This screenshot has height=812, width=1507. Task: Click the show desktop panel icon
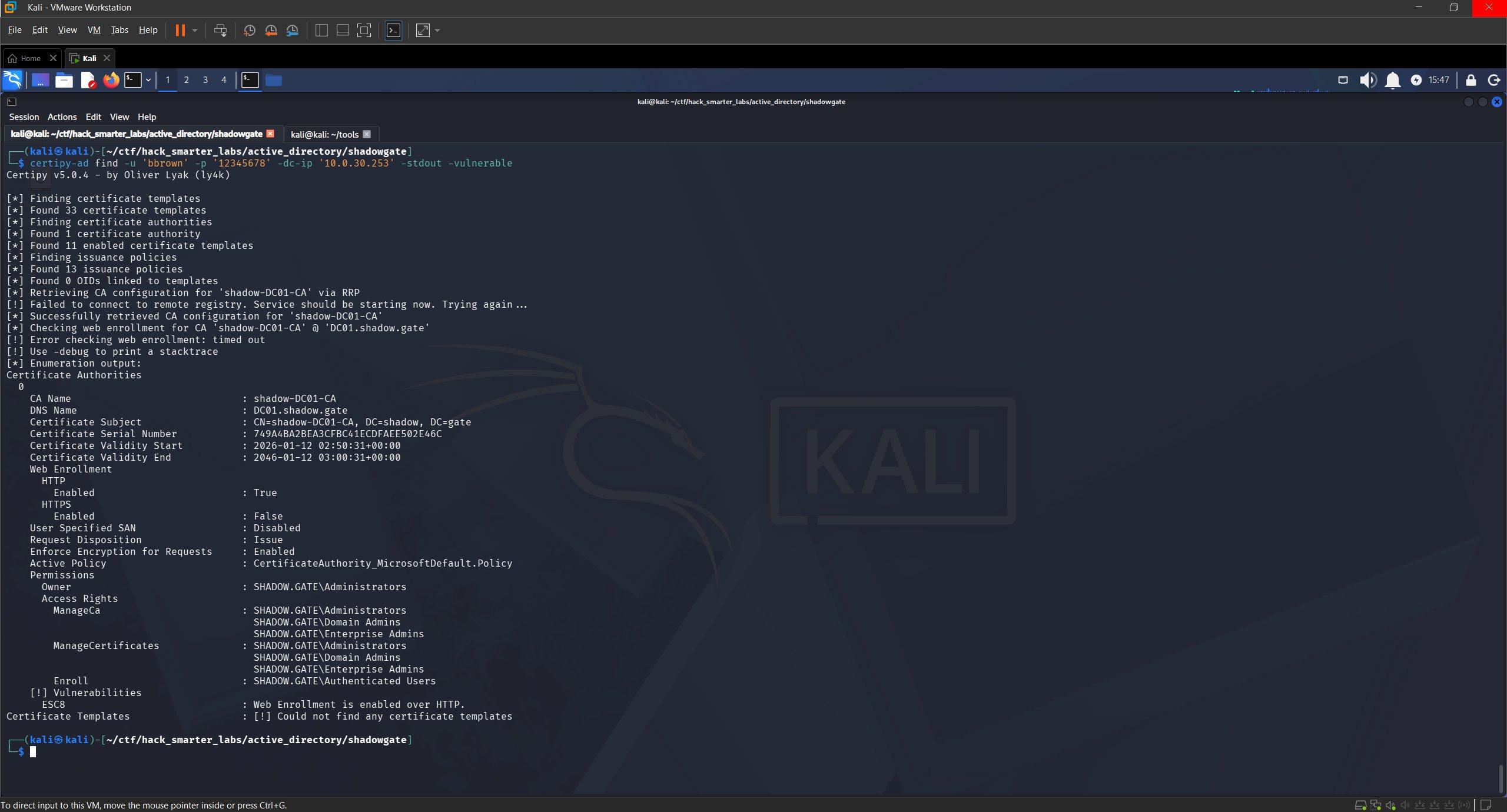coord(40,80)
